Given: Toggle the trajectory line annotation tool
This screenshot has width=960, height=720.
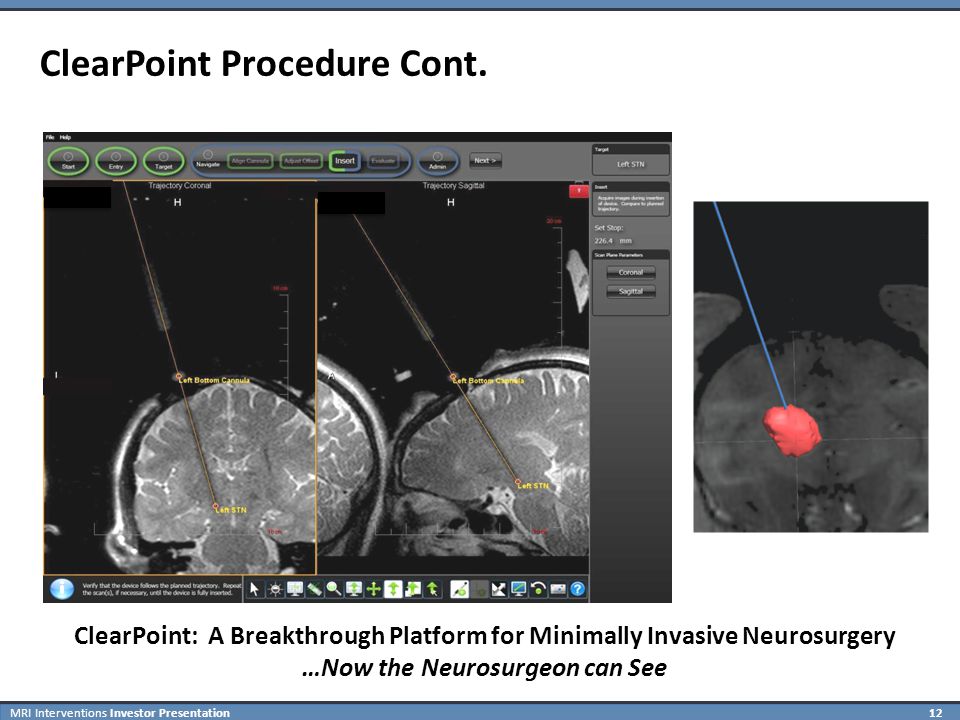Looking at the screenshot, I should (x=460, y=589).
